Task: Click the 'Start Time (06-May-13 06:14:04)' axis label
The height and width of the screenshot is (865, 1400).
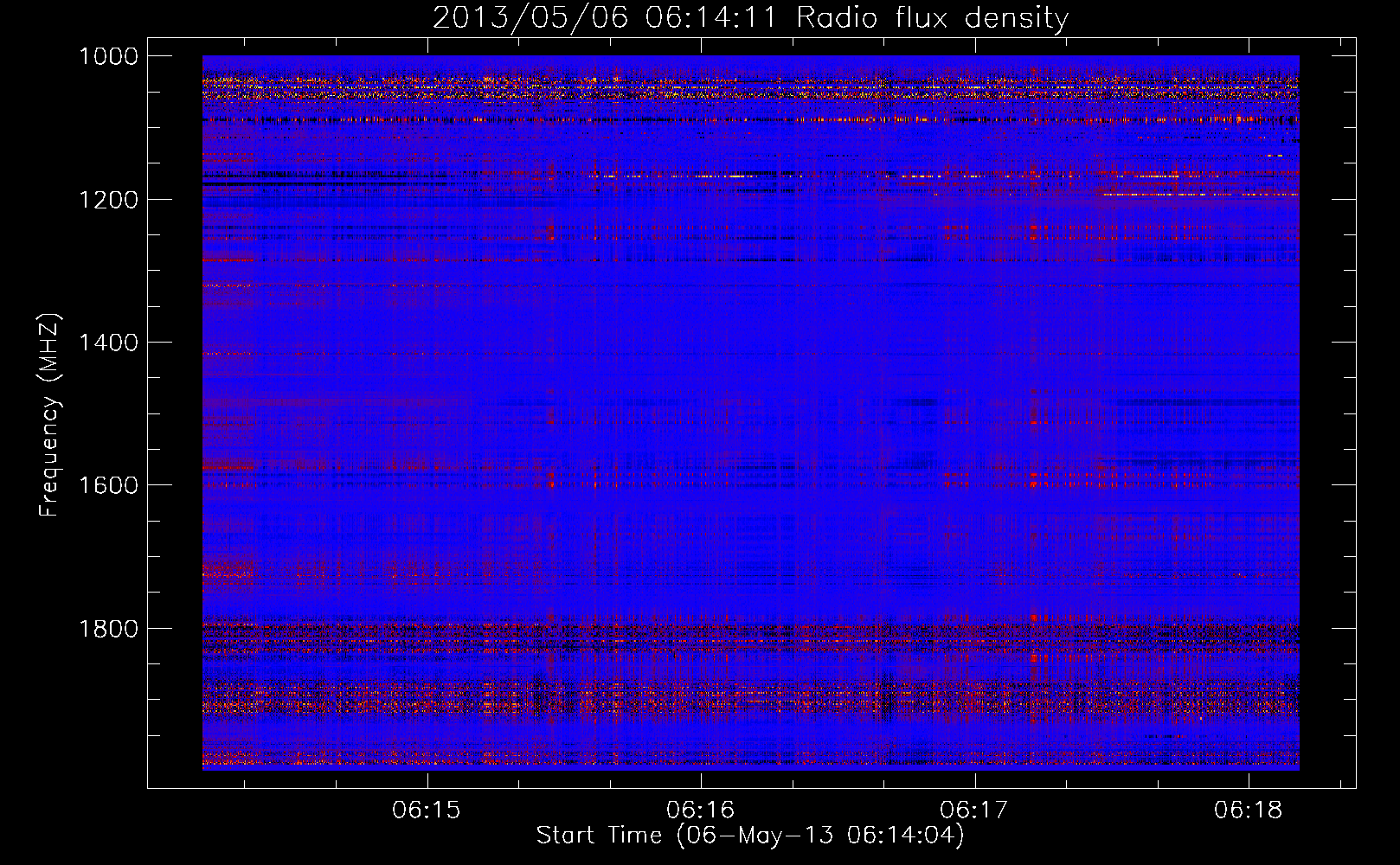Action: [x=750, y=836]
